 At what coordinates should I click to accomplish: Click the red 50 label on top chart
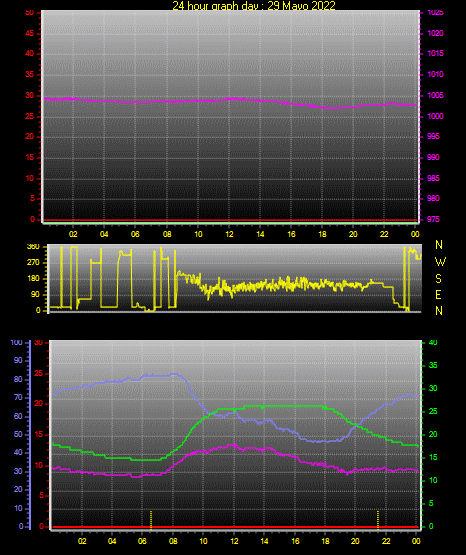click(30, 13)
